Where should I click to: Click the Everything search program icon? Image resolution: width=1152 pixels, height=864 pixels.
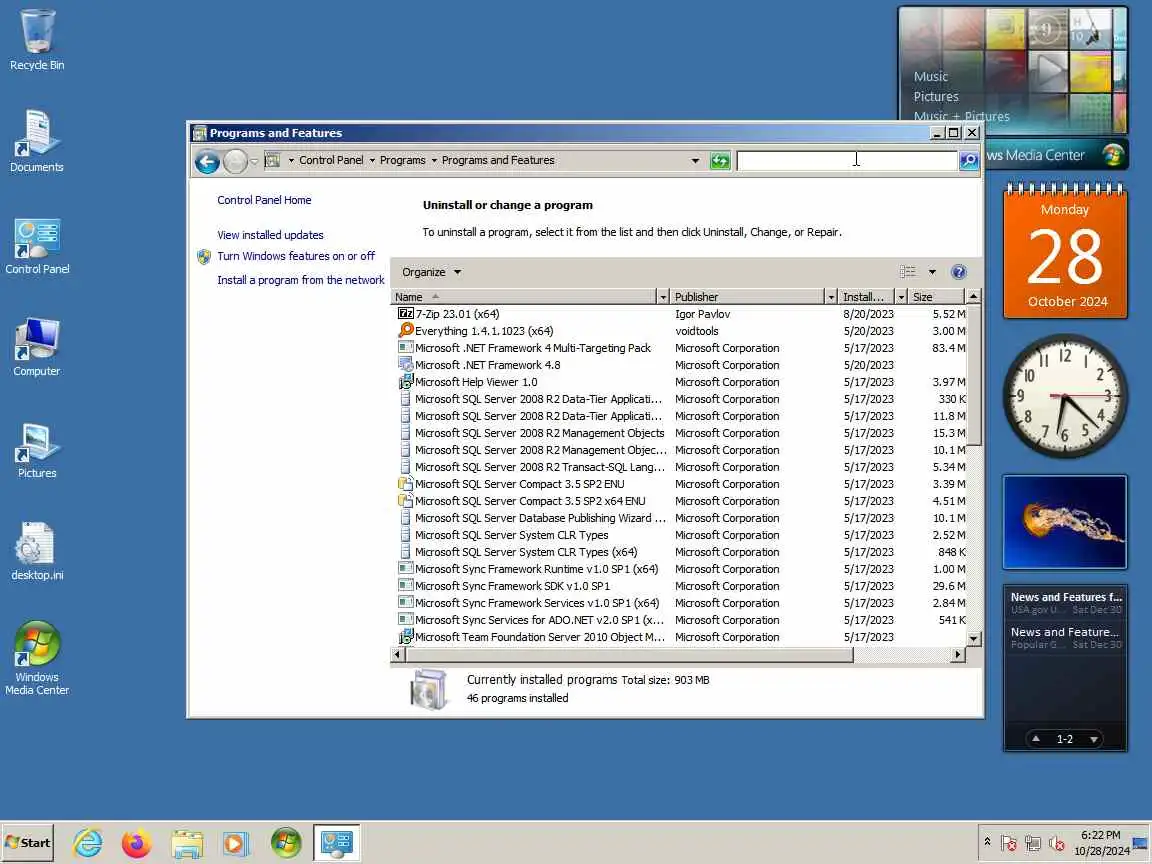pos(406,331)
